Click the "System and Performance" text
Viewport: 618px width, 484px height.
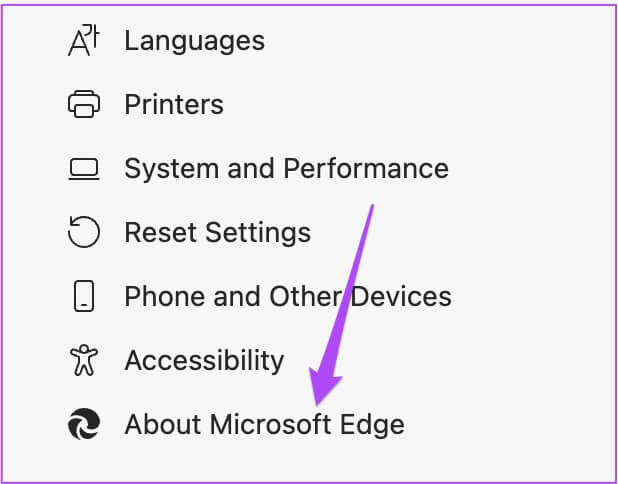286,168
